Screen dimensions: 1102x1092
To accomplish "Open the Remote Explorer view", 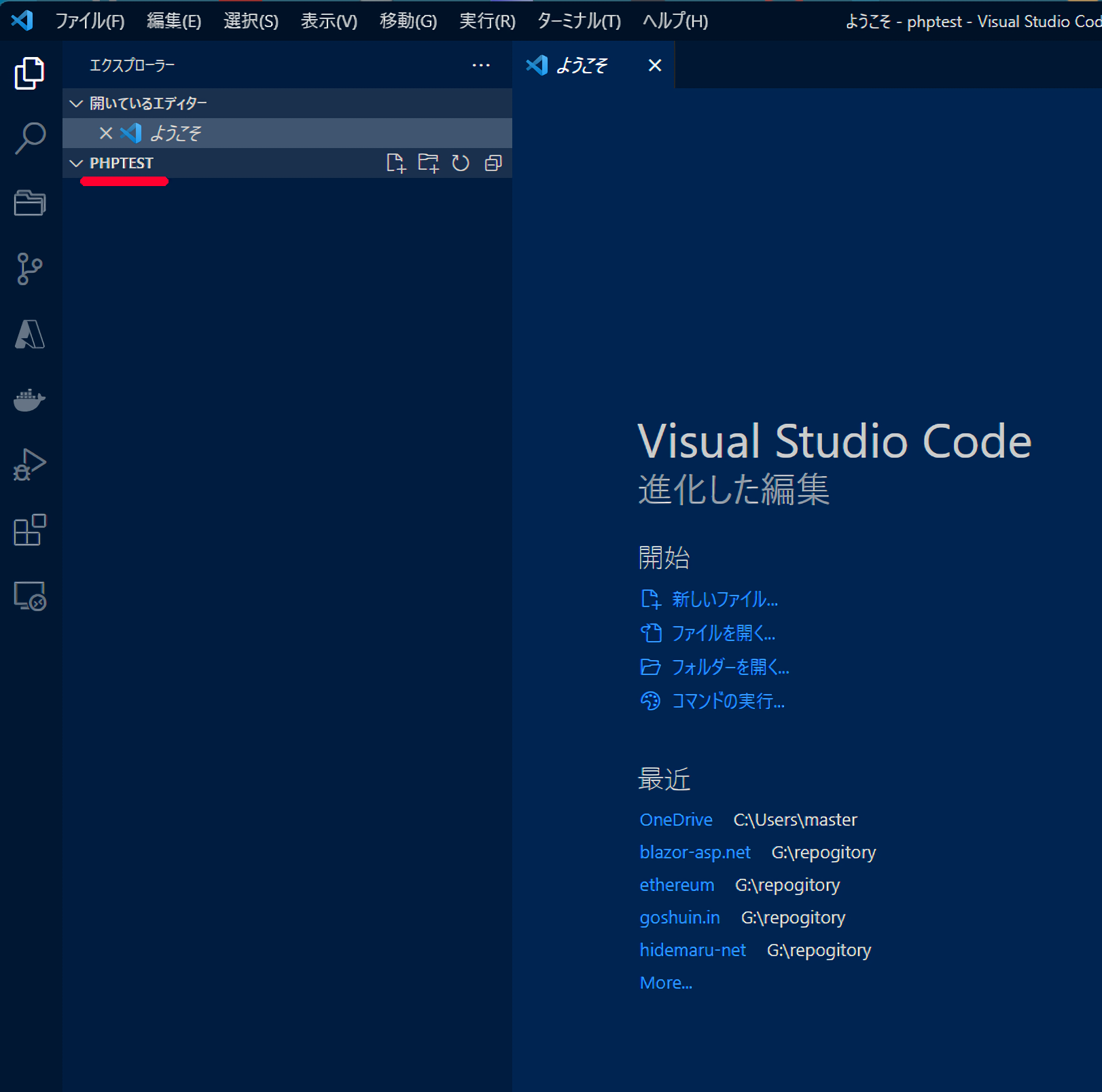I will pyautogui.click(x=30, y=596).
